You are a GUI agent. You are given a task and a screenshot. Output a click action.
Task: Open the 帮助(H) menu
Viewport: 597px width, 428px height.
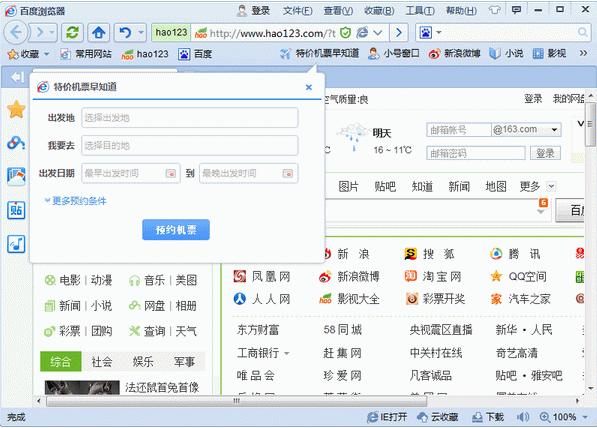(461, 11)
